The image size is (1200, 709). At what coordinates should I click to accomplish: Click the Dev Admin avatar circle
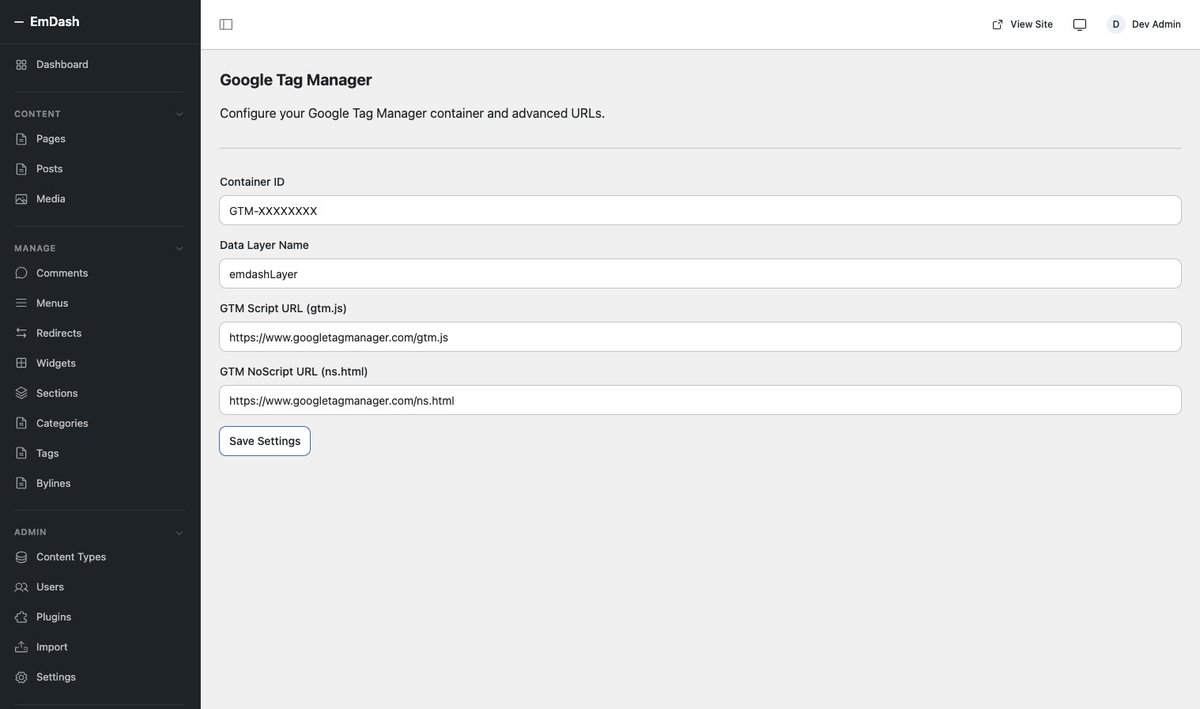tap(1116, 24)
